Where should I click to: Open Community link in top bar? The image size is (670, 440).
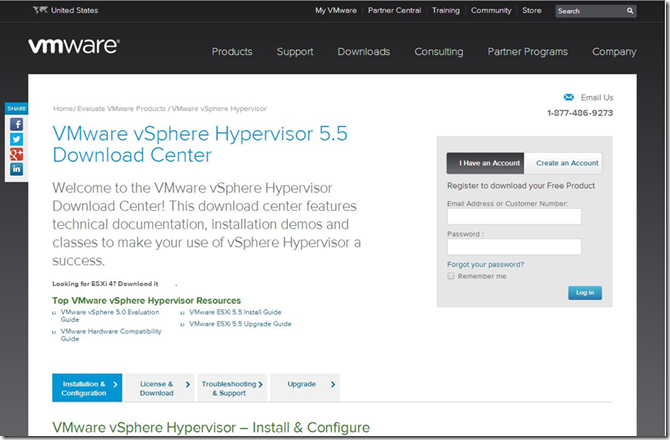point(491,10)
